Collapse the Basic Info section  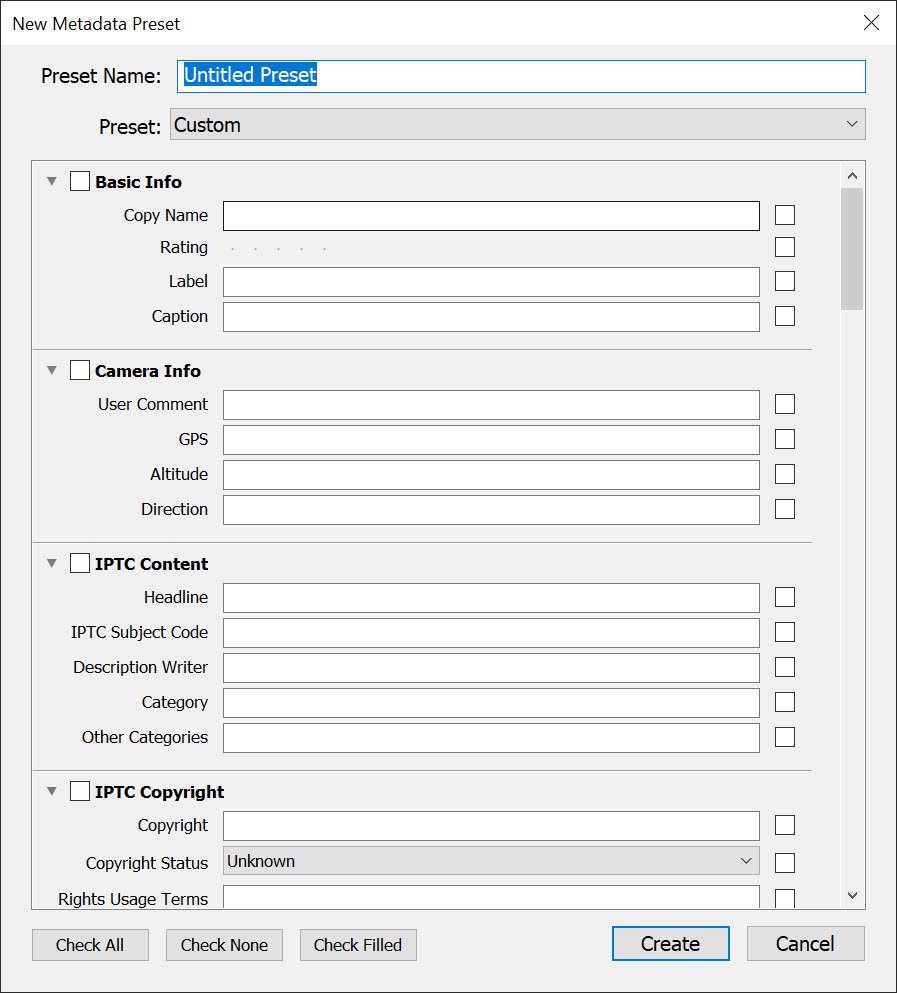(51, 181)
